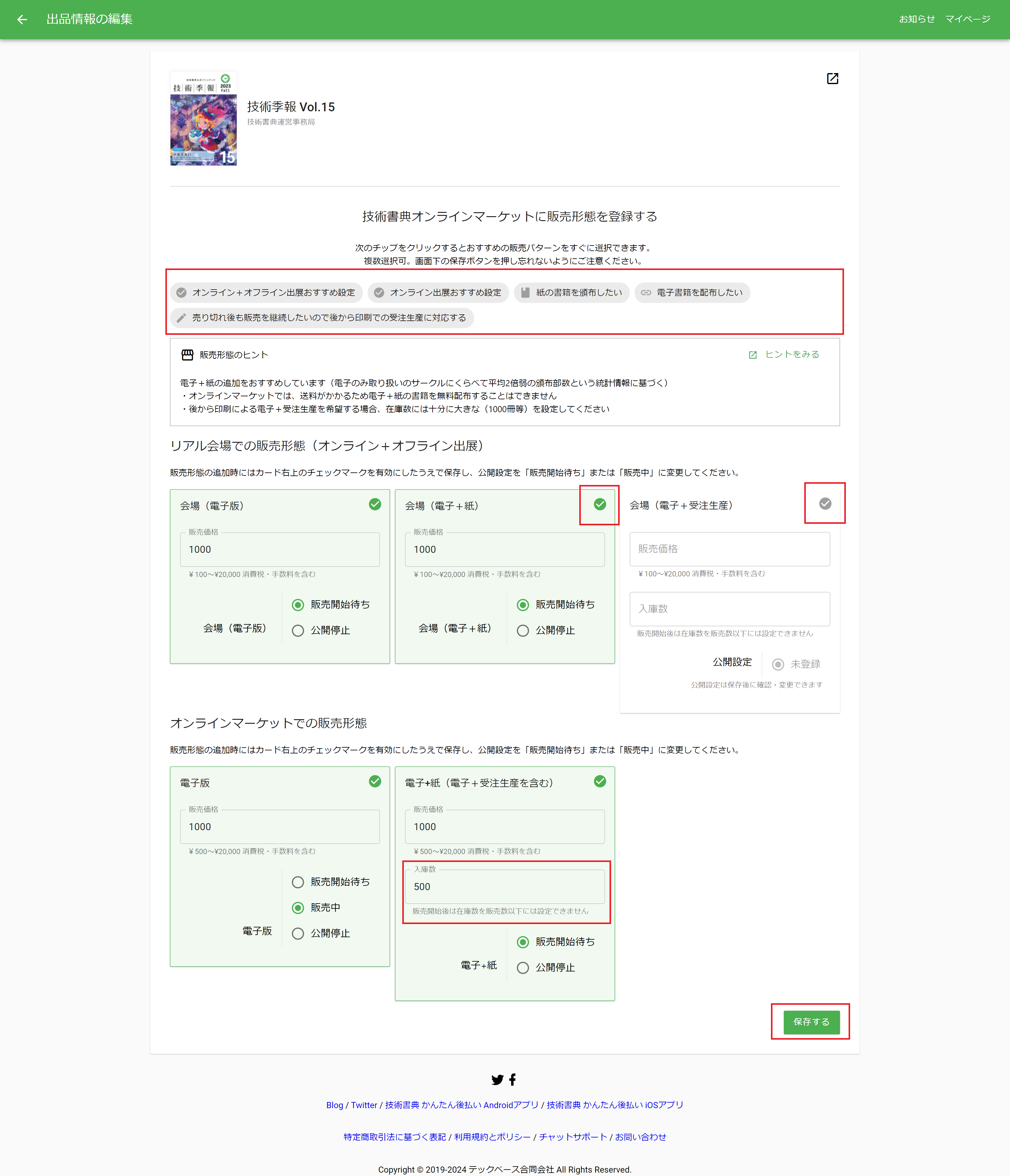The image size is (1010, 1176).
Task: Click the Twitter bird icon in the footer
Action: pos(498,1079)
